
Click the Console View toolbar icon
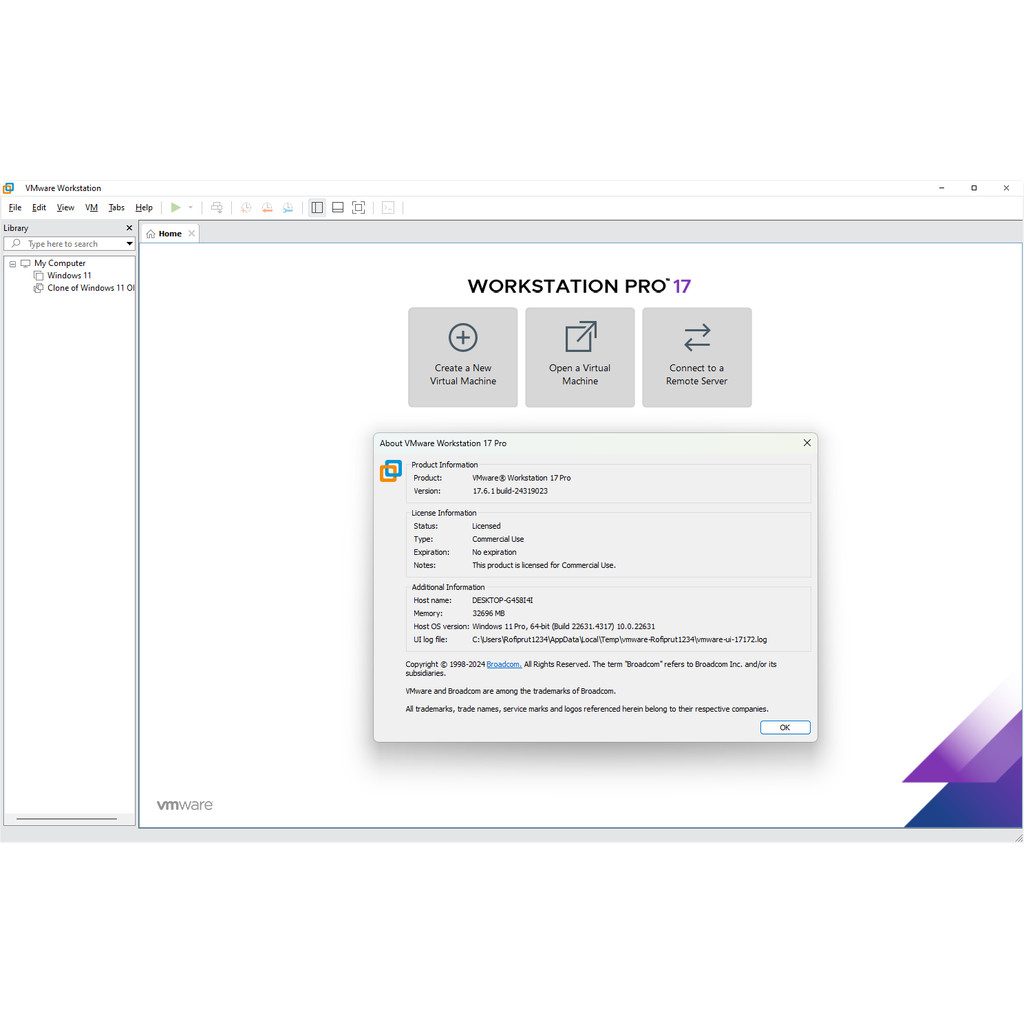click(x=388, y=208)
